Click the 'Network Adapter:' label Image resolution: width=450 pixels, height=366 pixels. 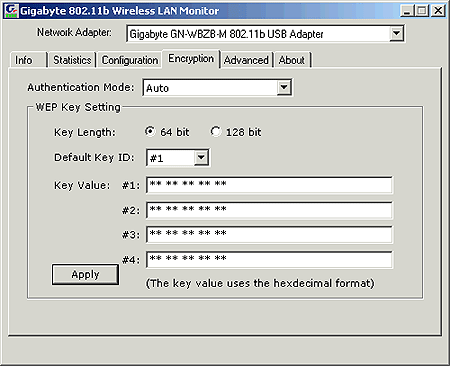pos(74,32)
